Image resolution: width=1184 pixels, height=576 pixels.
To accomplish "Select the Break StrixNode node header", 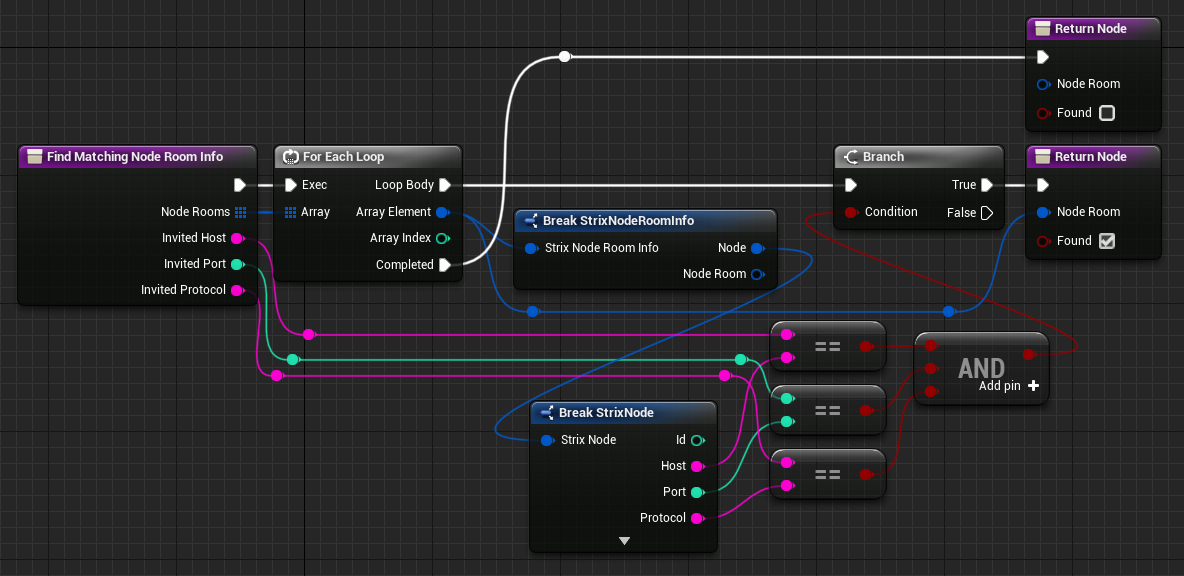I will [623, 412].
